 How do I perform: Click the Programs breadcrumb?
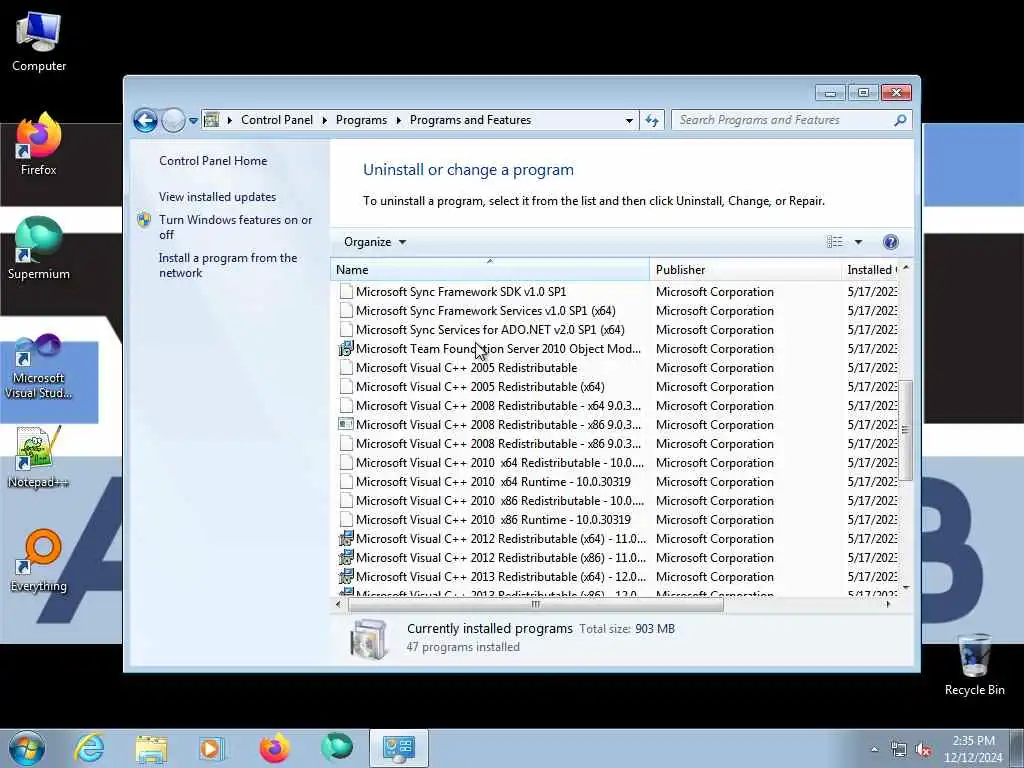click(361, 120)
